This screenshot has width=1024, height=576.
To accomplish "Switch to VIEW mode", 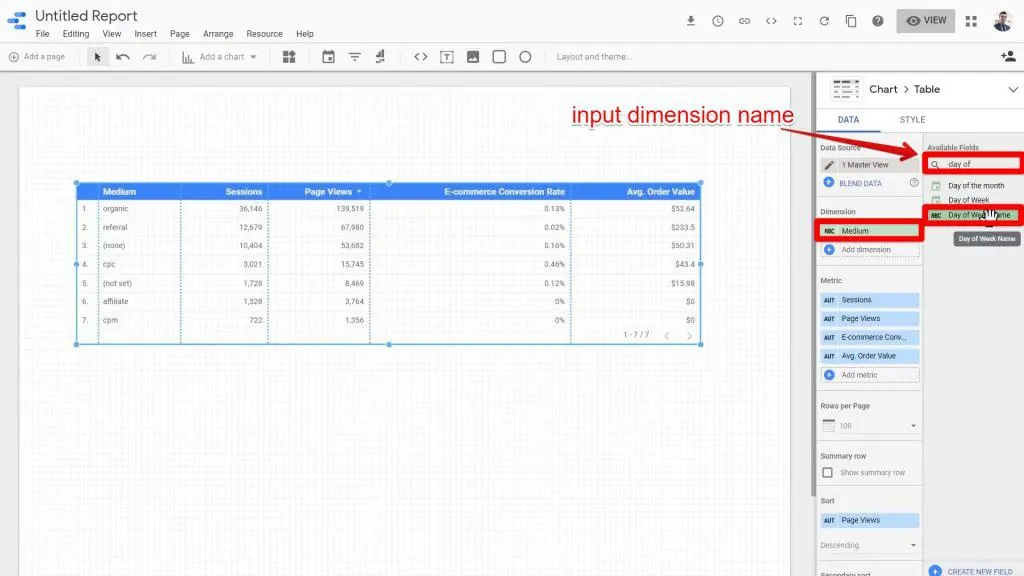I will point(925,20).
